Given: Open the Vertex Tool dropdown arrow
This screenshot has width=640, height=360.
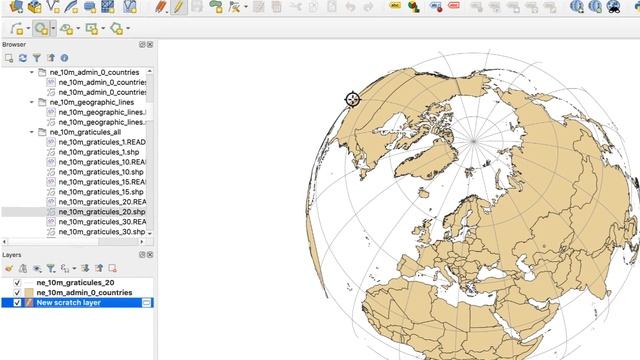Looking at the screenshot, I should click(x=246, y=7).
